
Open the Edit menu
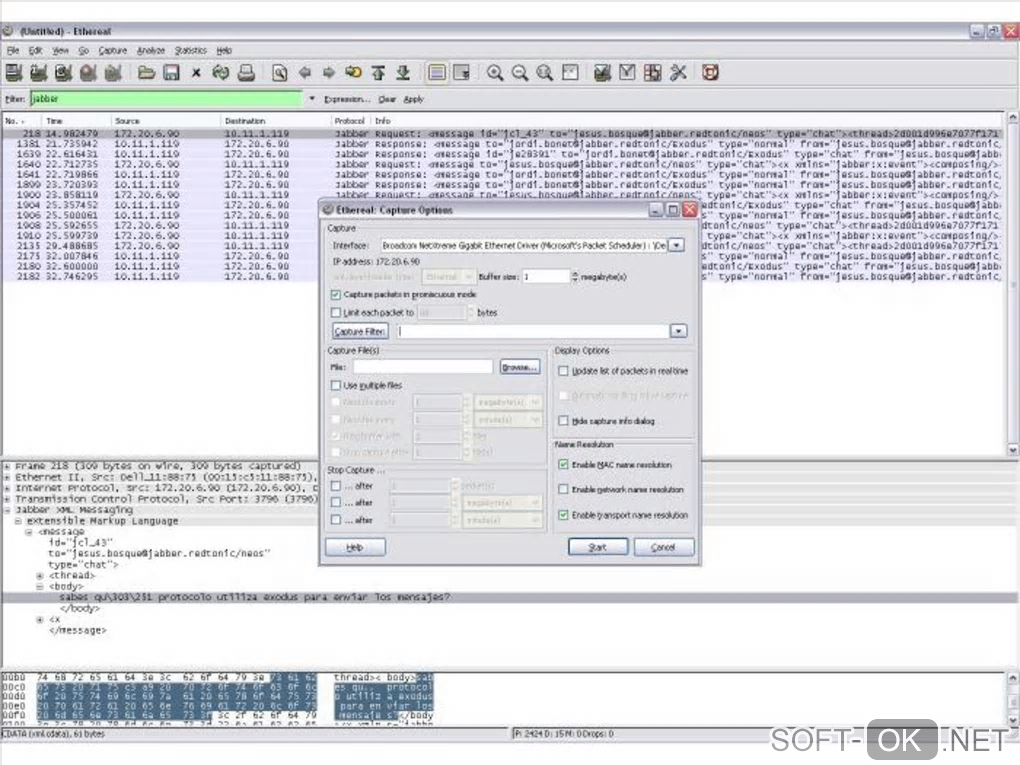pos(35,50)
